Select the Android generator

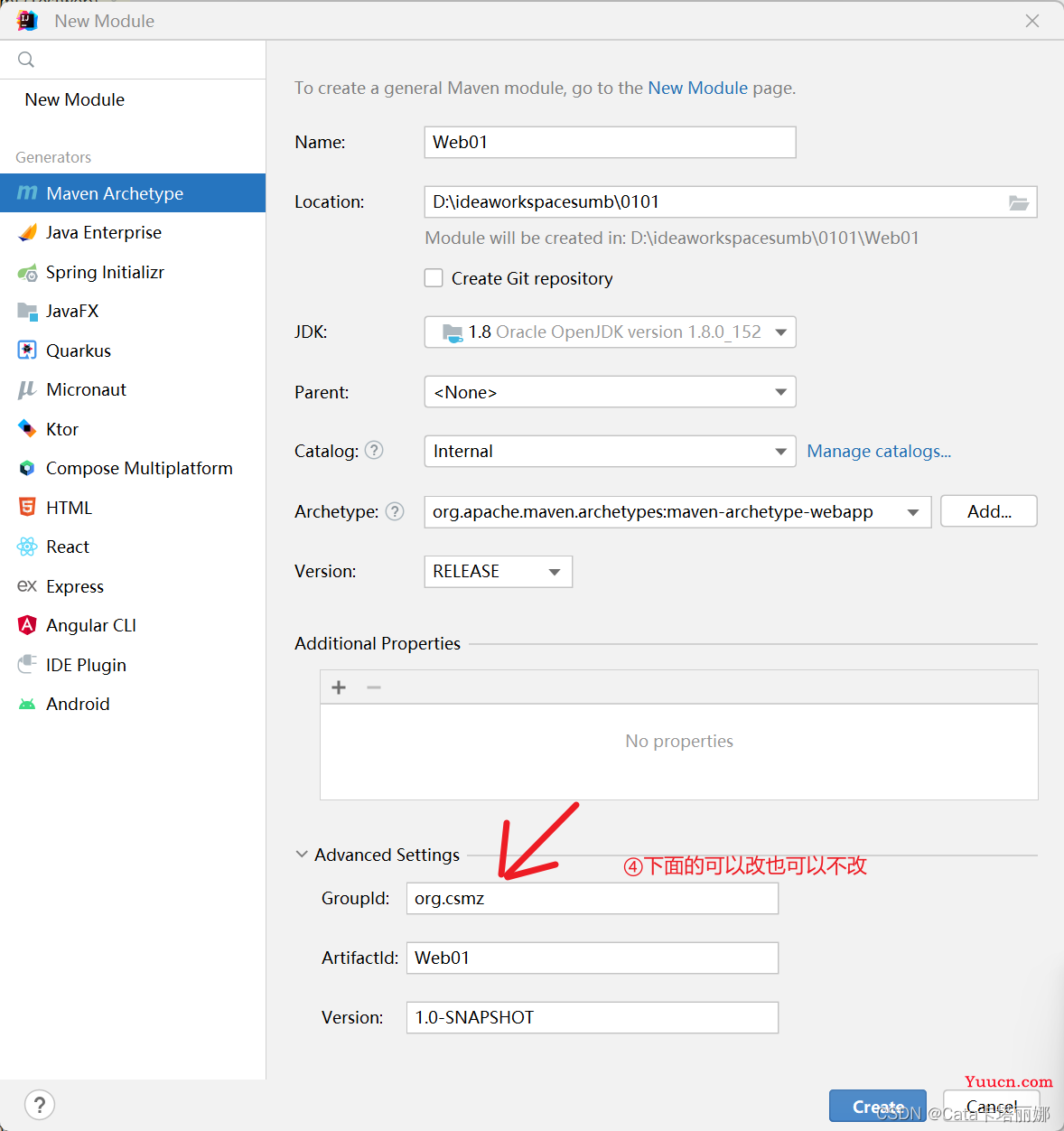[133, 704]
